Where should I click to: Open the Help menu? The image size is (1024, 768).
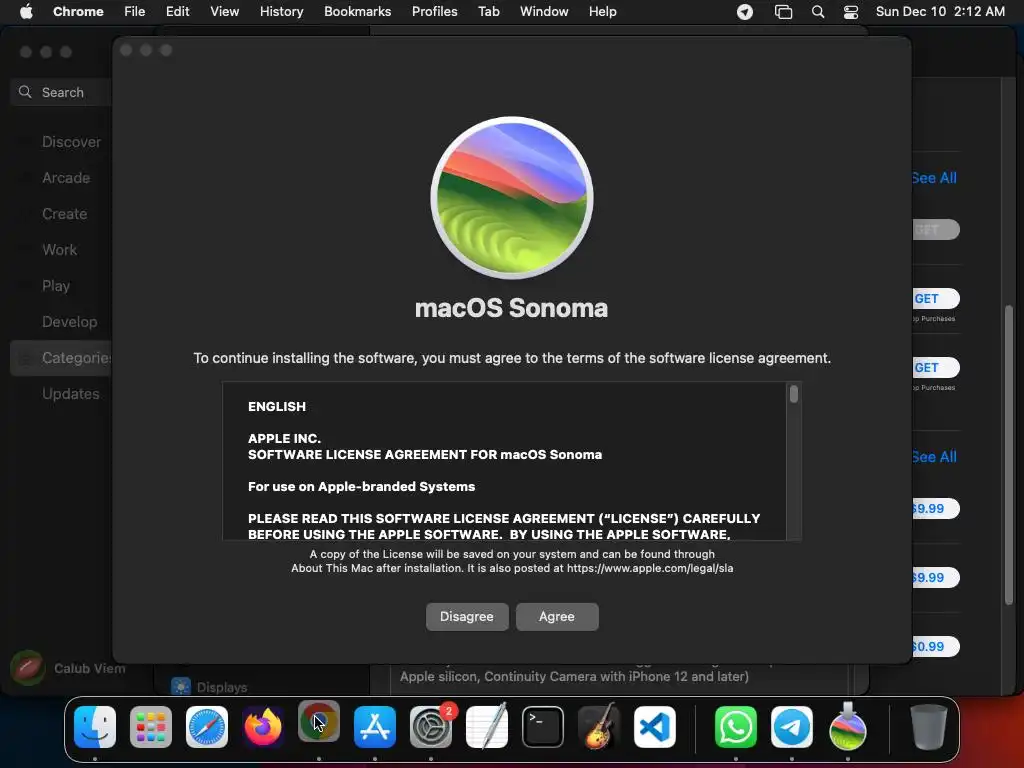pyautogui.click(x=602, y=11)
